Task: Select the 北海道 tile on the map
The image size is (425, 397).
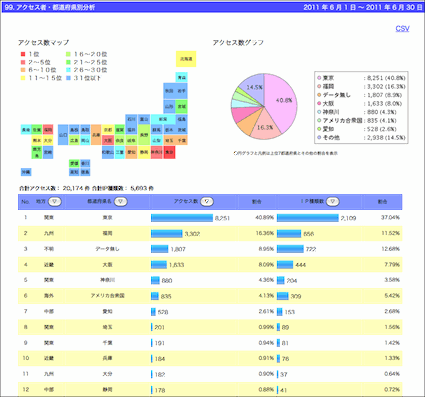Action: click(x=186, y=59)
